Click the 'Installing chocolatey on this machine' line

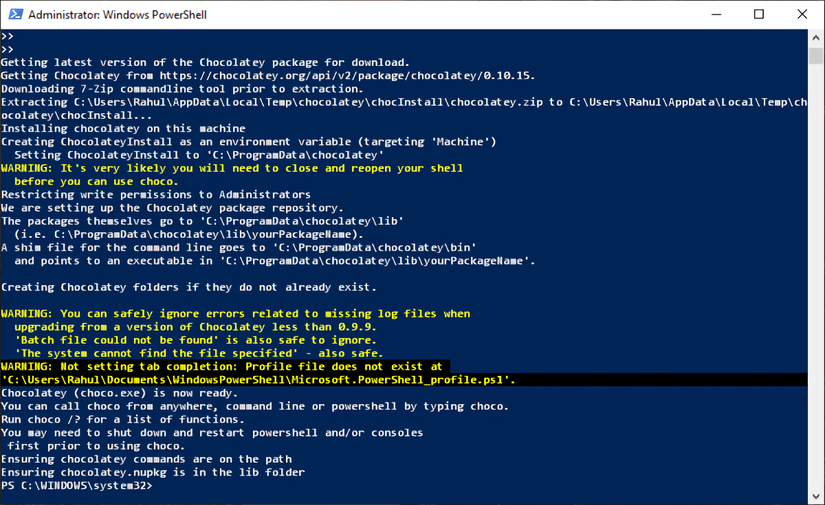(x=123, y=128)
